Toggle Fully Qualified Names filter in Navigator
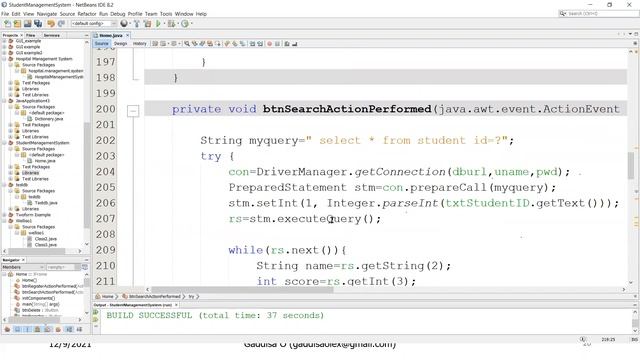This screenshot has width=640, height=360. 58,329
